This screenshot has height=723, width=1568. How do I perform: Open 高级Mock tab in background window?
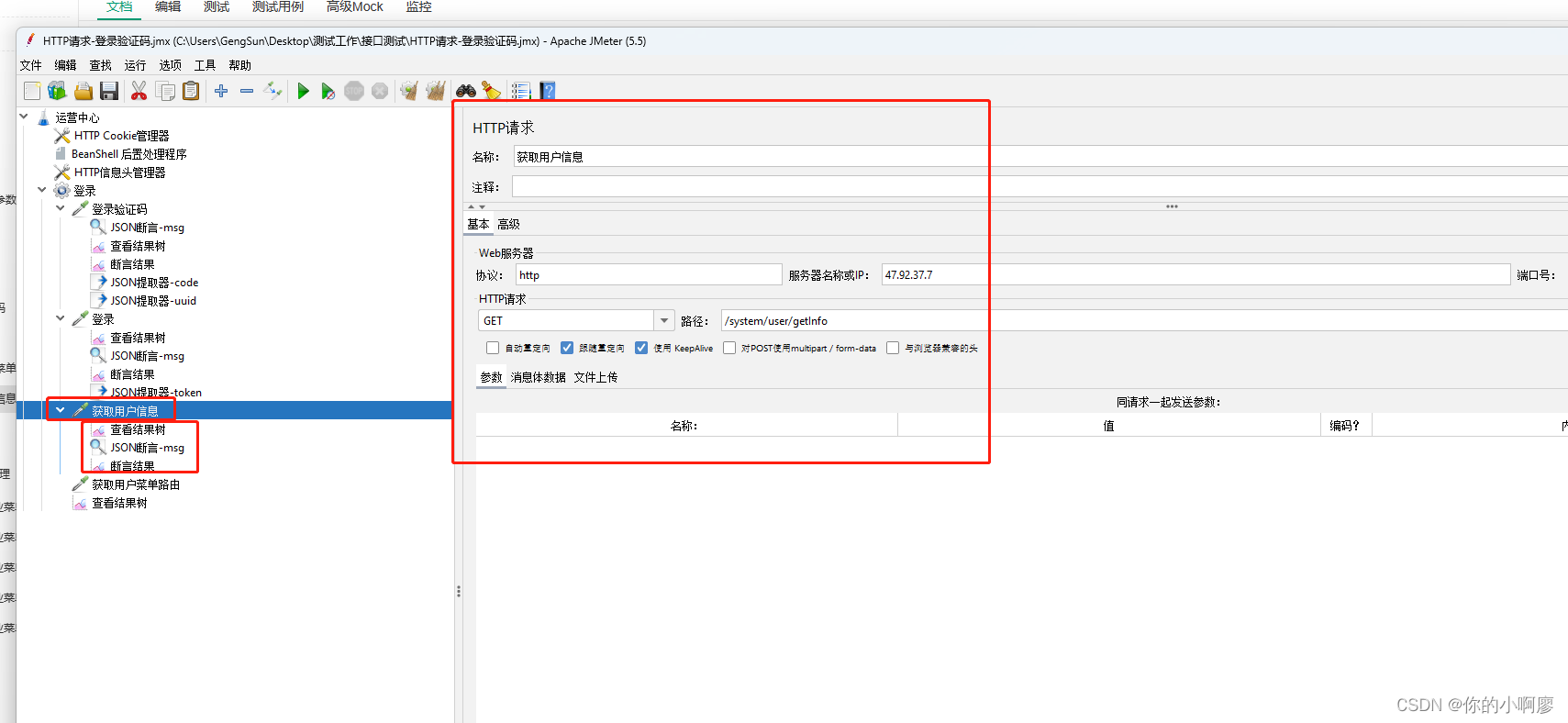[355, 7]
